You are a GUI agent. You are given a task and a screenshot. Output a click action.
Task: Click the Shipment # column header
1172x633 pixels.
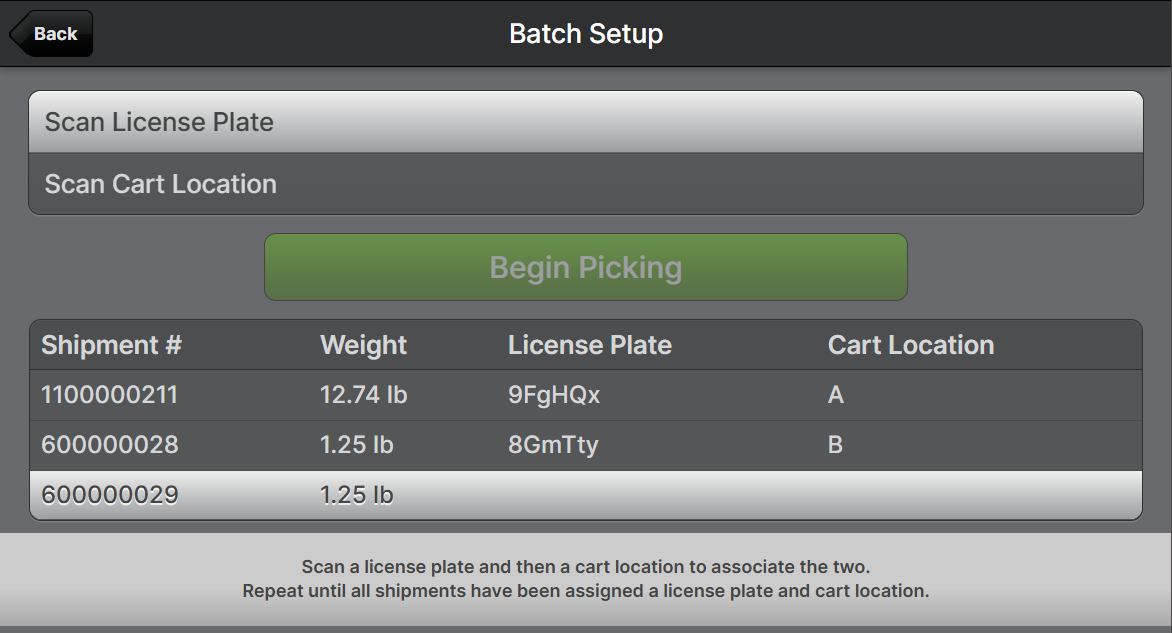tap(111, 345)
